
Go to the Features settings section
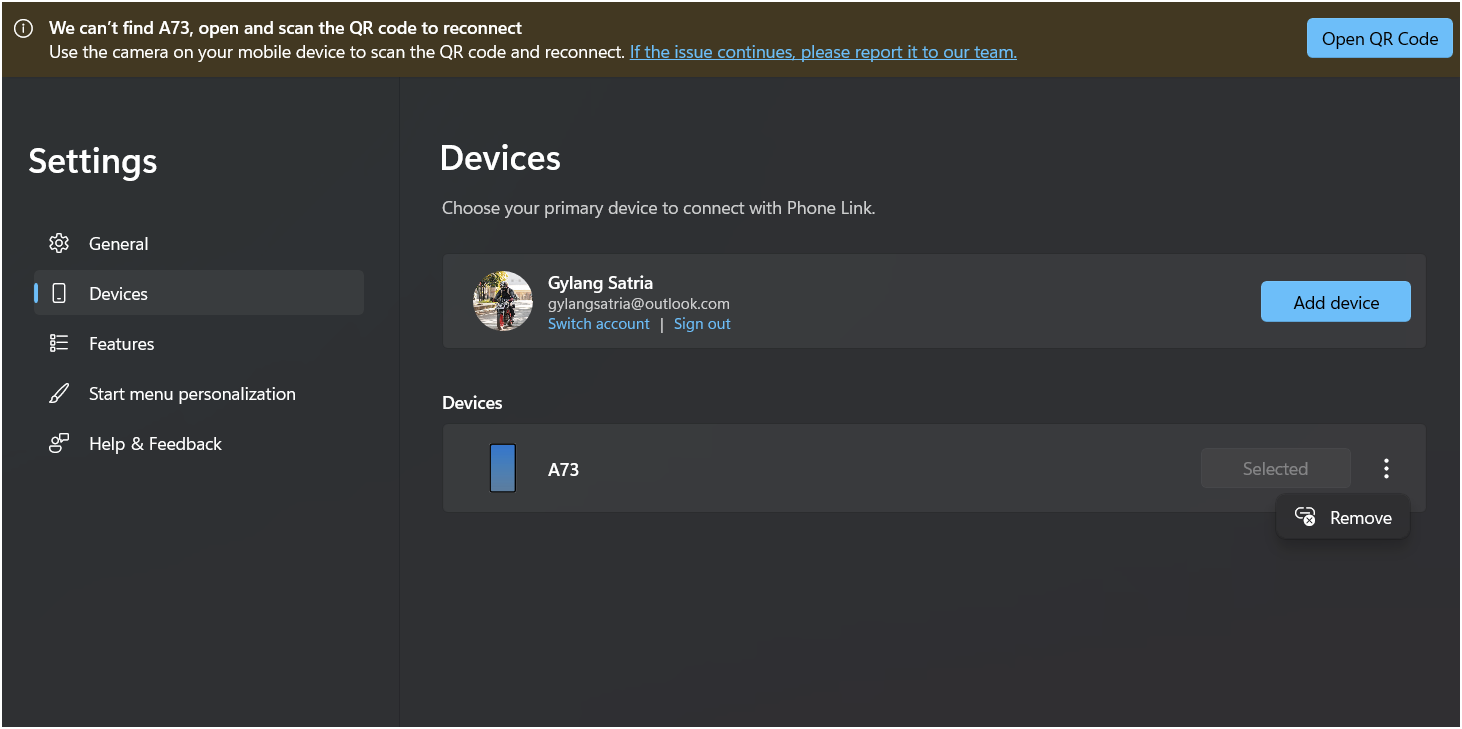click(x=199, y=343)
